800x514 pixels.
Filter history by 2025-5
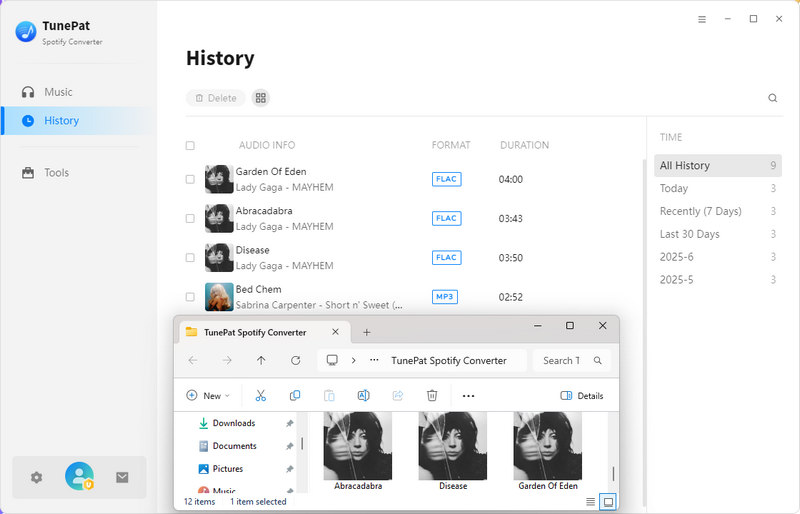click(718, 280)
